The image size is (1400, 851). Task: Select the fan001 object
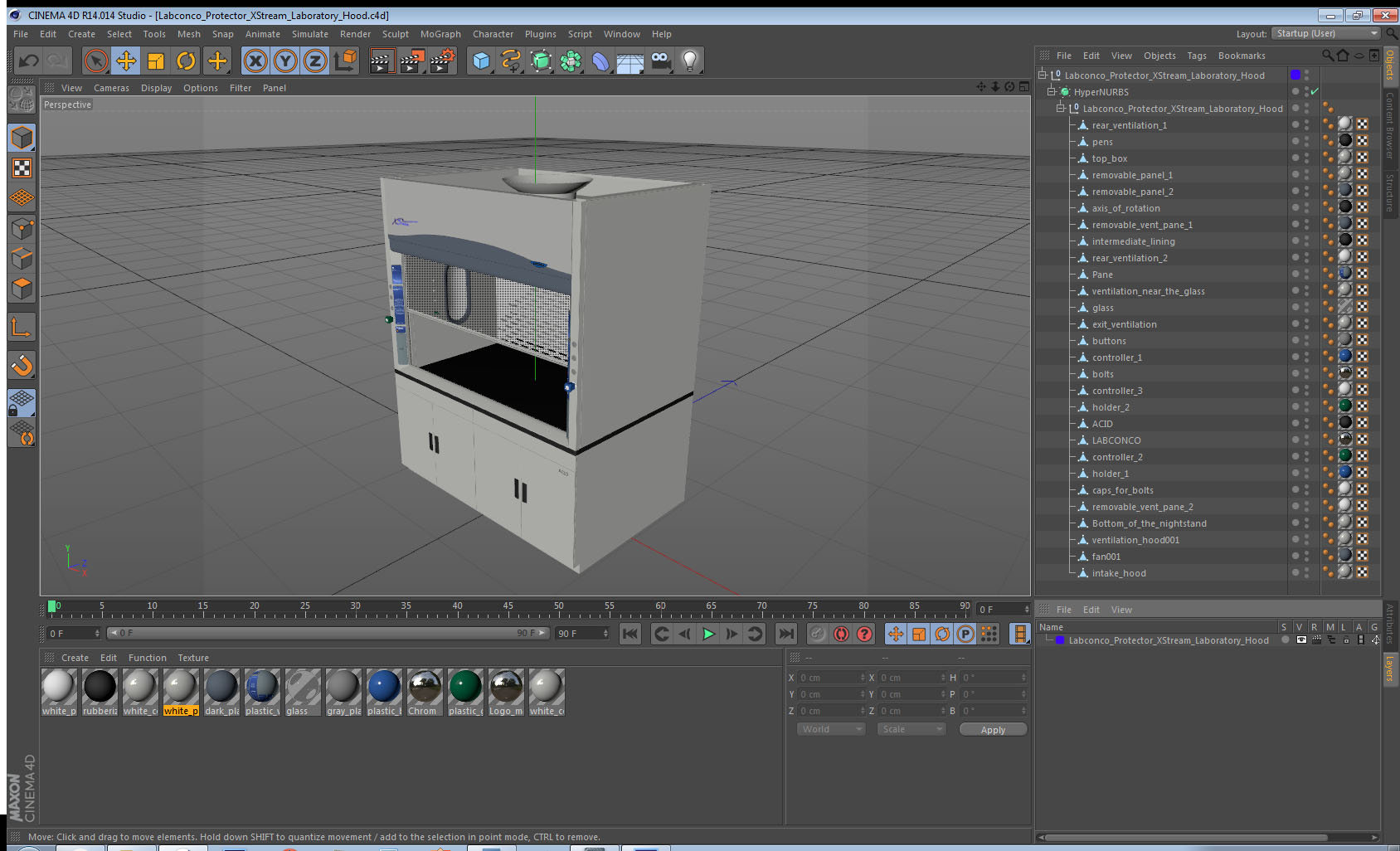tap(1106, 557)
